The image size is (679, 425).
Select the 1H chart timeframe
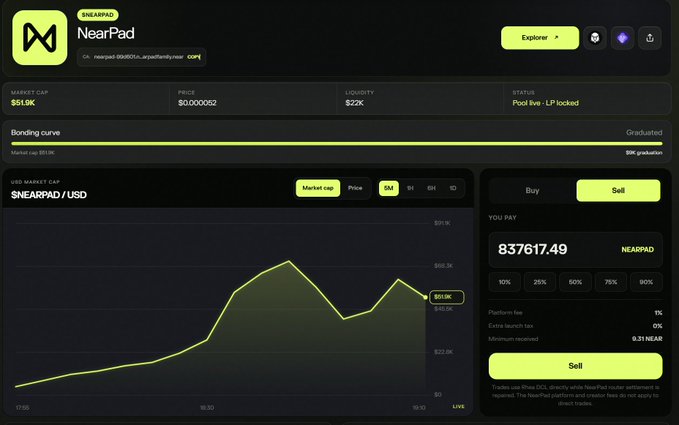pos(410,188)
